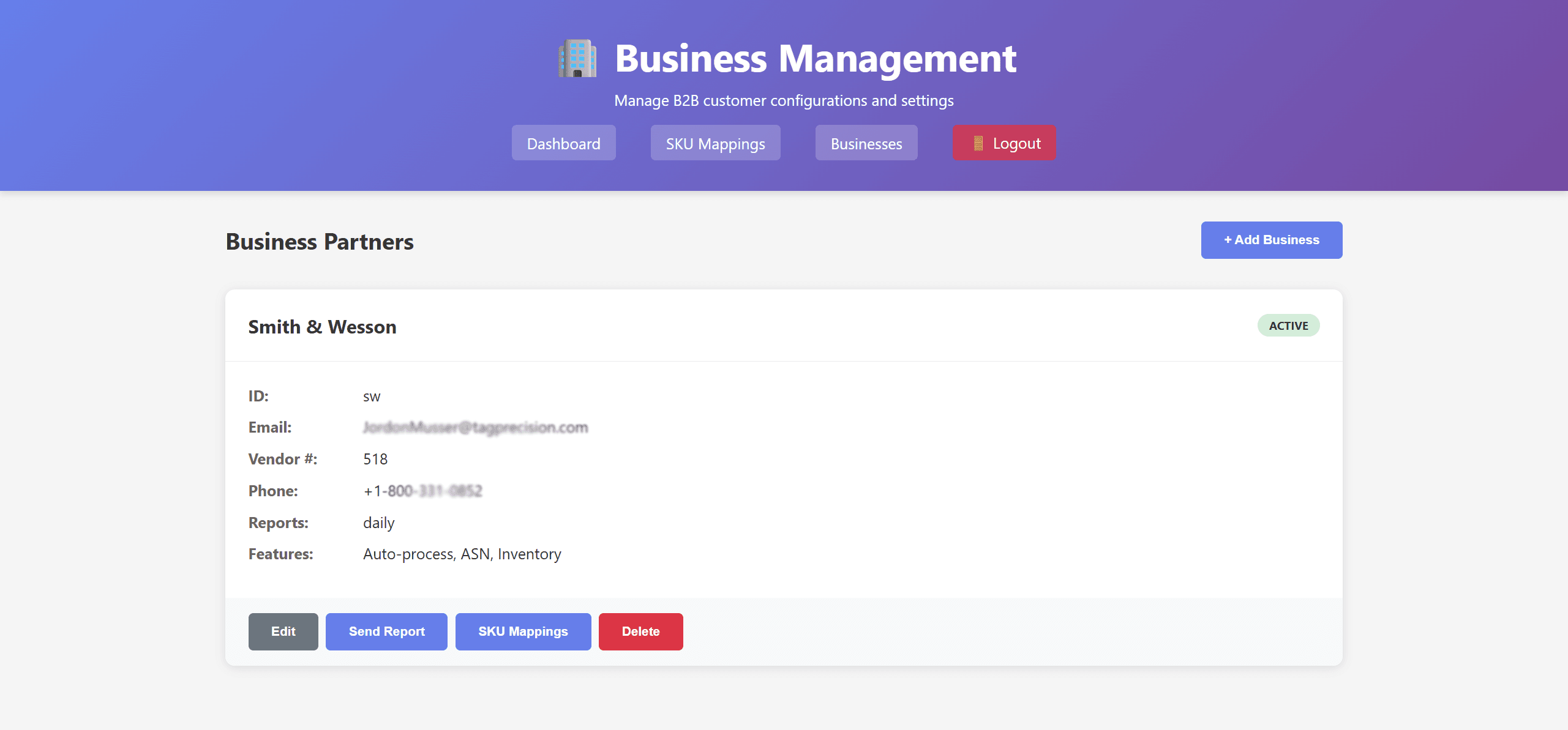Click the + Add Business button

click(x=1271, y=240)
